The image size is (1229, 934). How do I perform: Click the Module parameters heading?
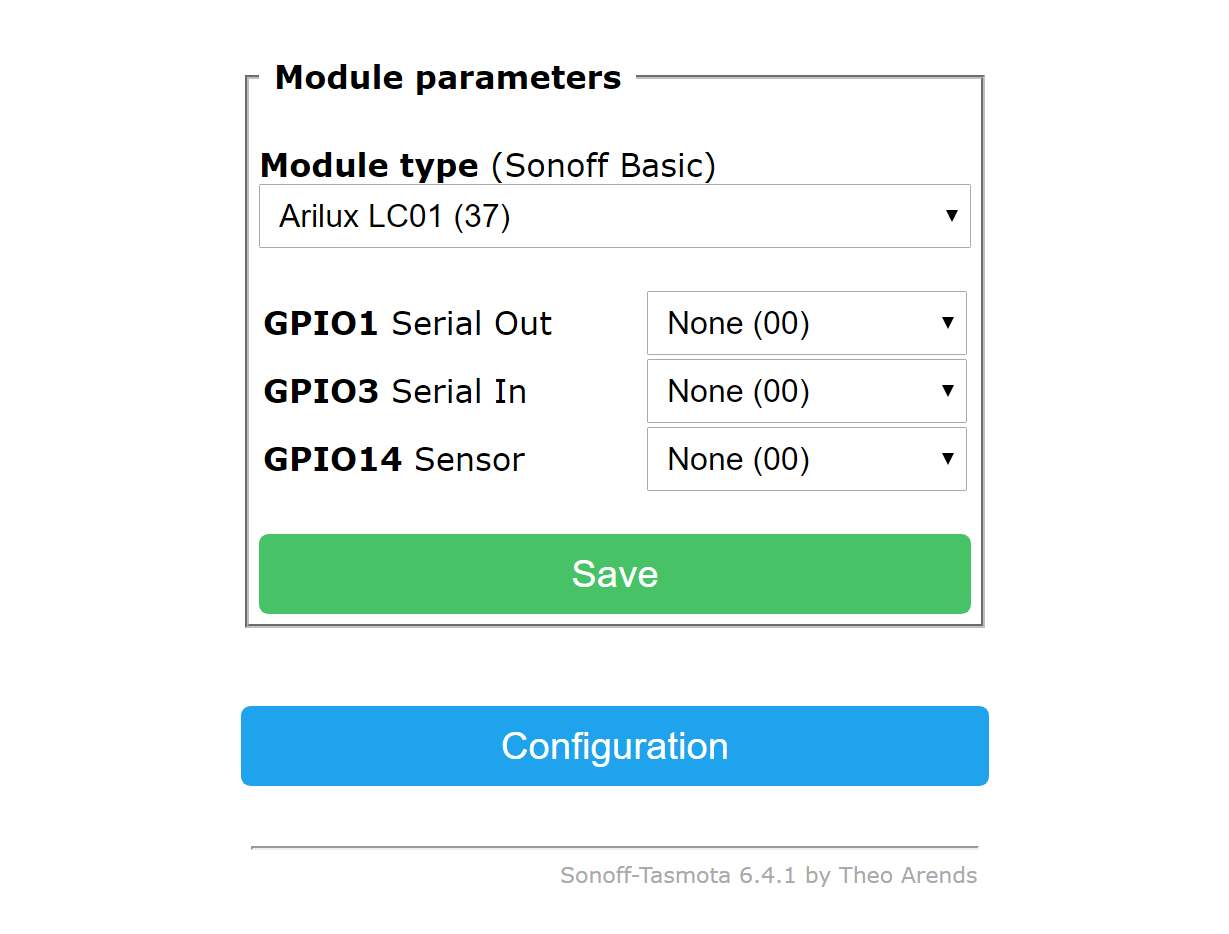tap(448, 78)
